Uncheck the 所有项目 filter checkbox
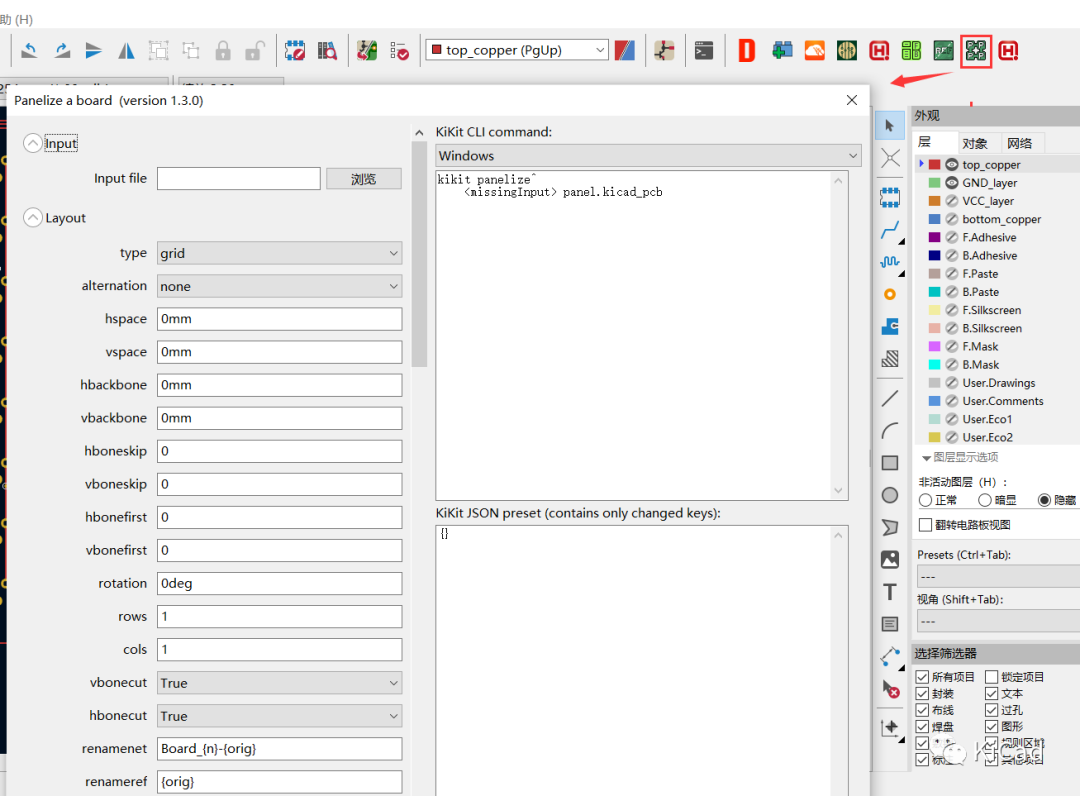The width and height of the screenshot is (1080, 796). point(922,677)
